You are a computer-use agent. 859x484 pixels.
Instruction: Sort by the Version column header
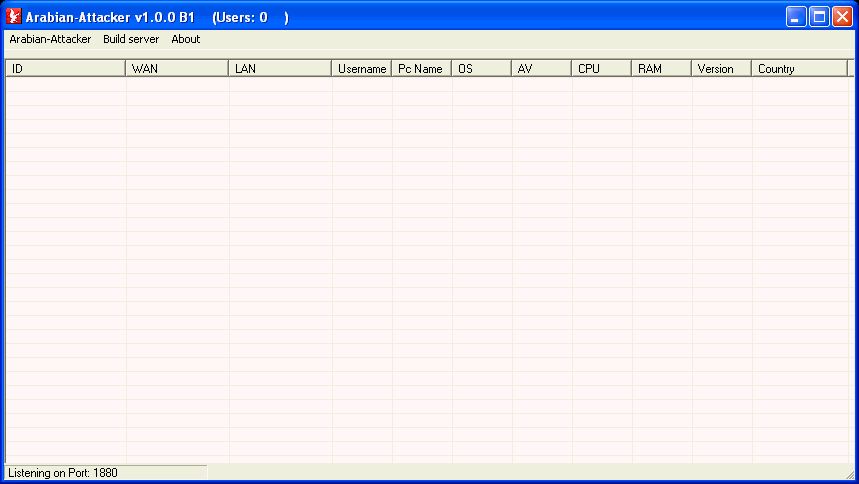tap(721, 69)
